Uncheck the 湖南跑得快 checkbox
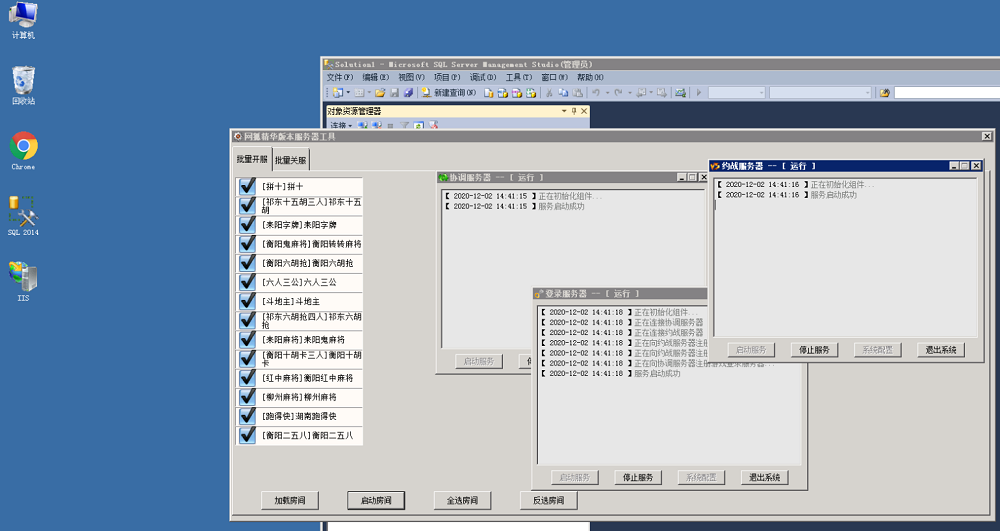This screenshot has height=531, width=1000. pos(247,416)
